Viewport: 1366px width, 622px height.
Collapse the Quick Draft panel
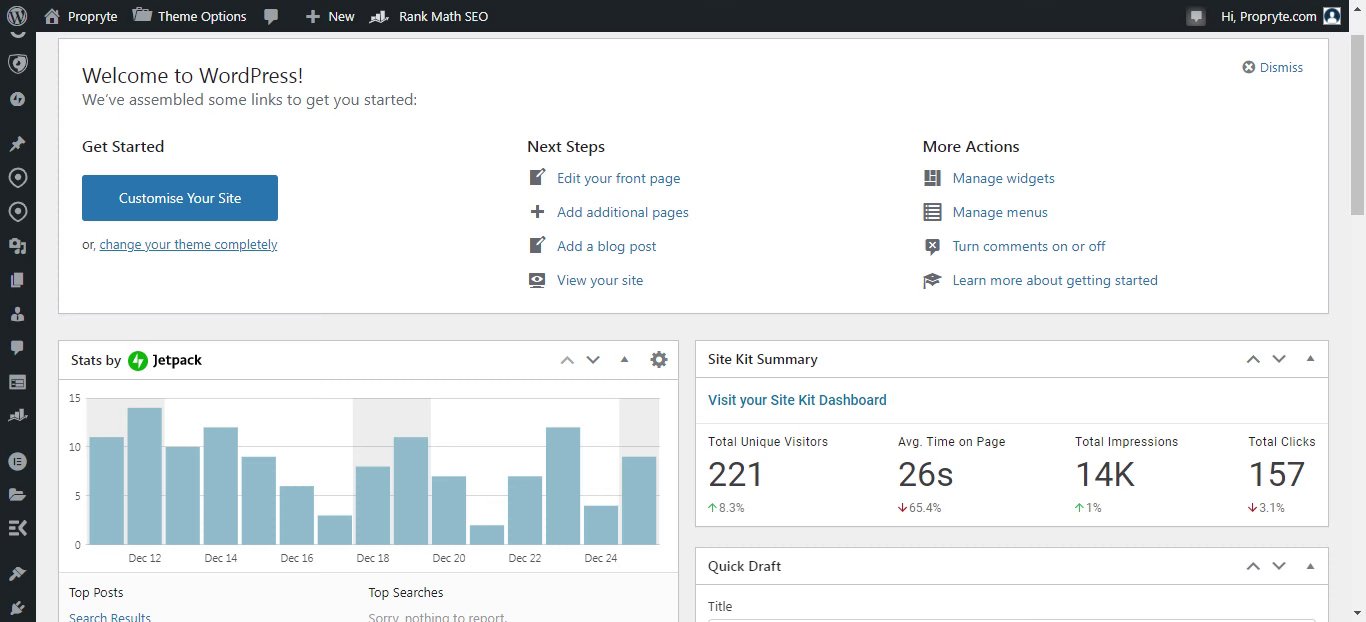click(1310, 566)
